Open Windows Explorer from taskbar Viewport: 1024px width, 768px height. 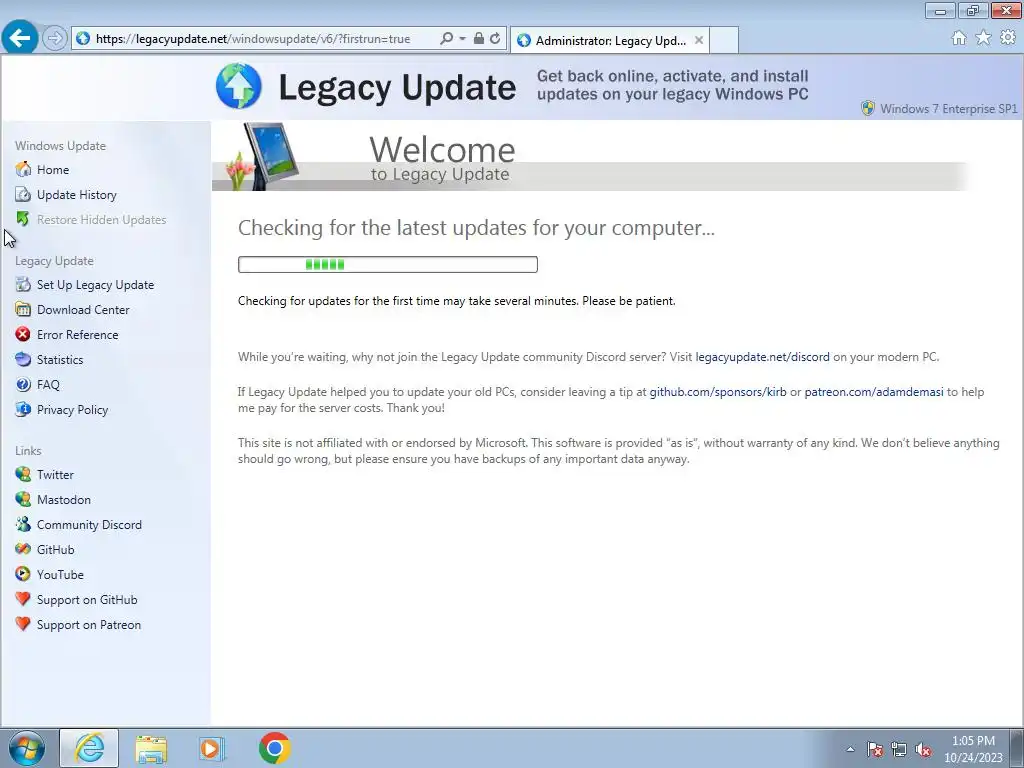tap(152, 748)
